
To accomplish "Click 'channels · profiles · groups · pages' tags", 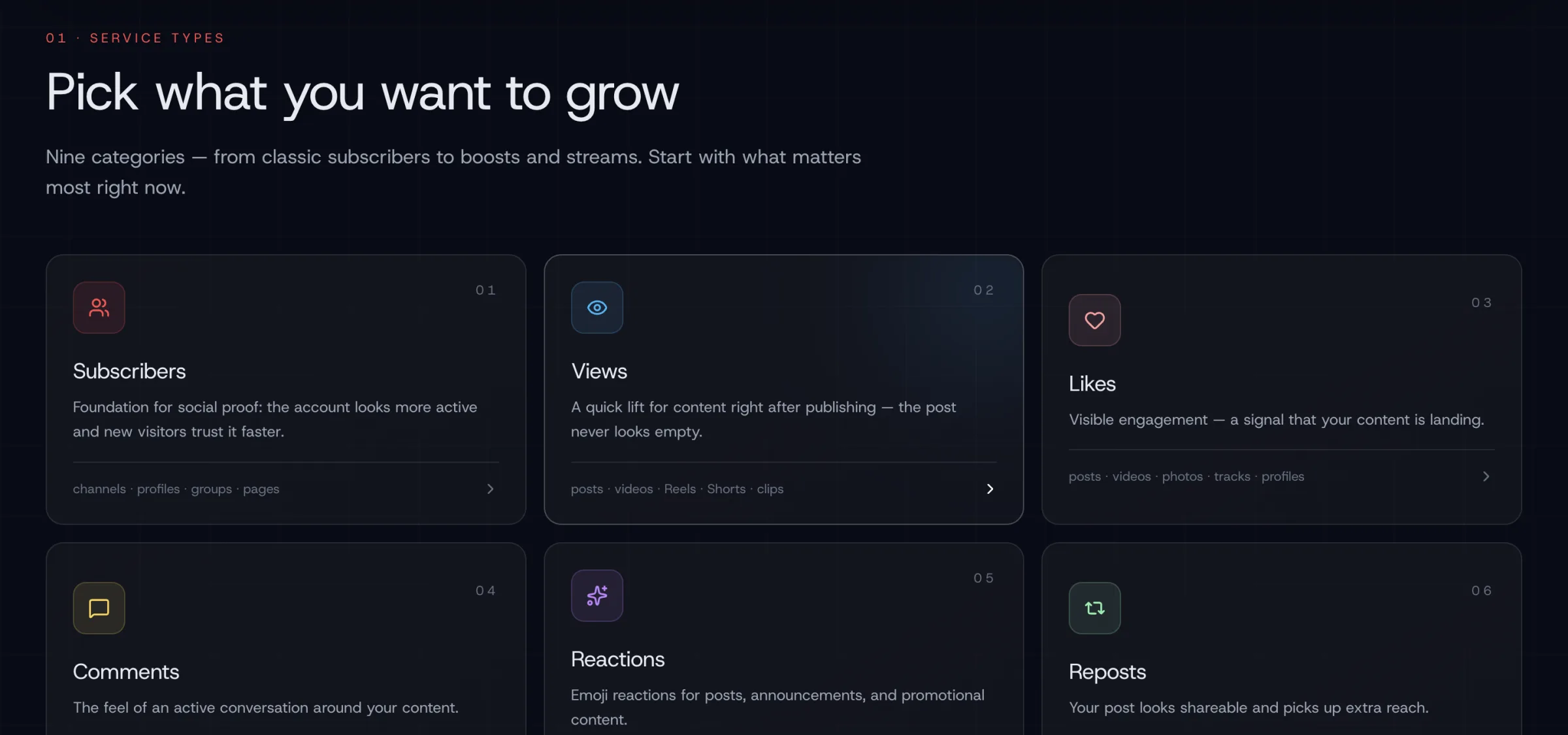I will [176, 489].
